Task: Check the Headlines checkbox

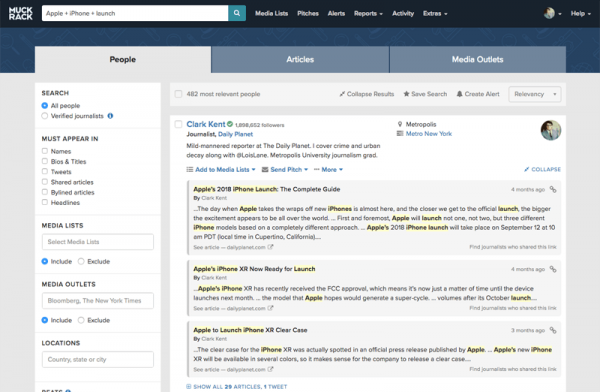Action: (45, 202)
